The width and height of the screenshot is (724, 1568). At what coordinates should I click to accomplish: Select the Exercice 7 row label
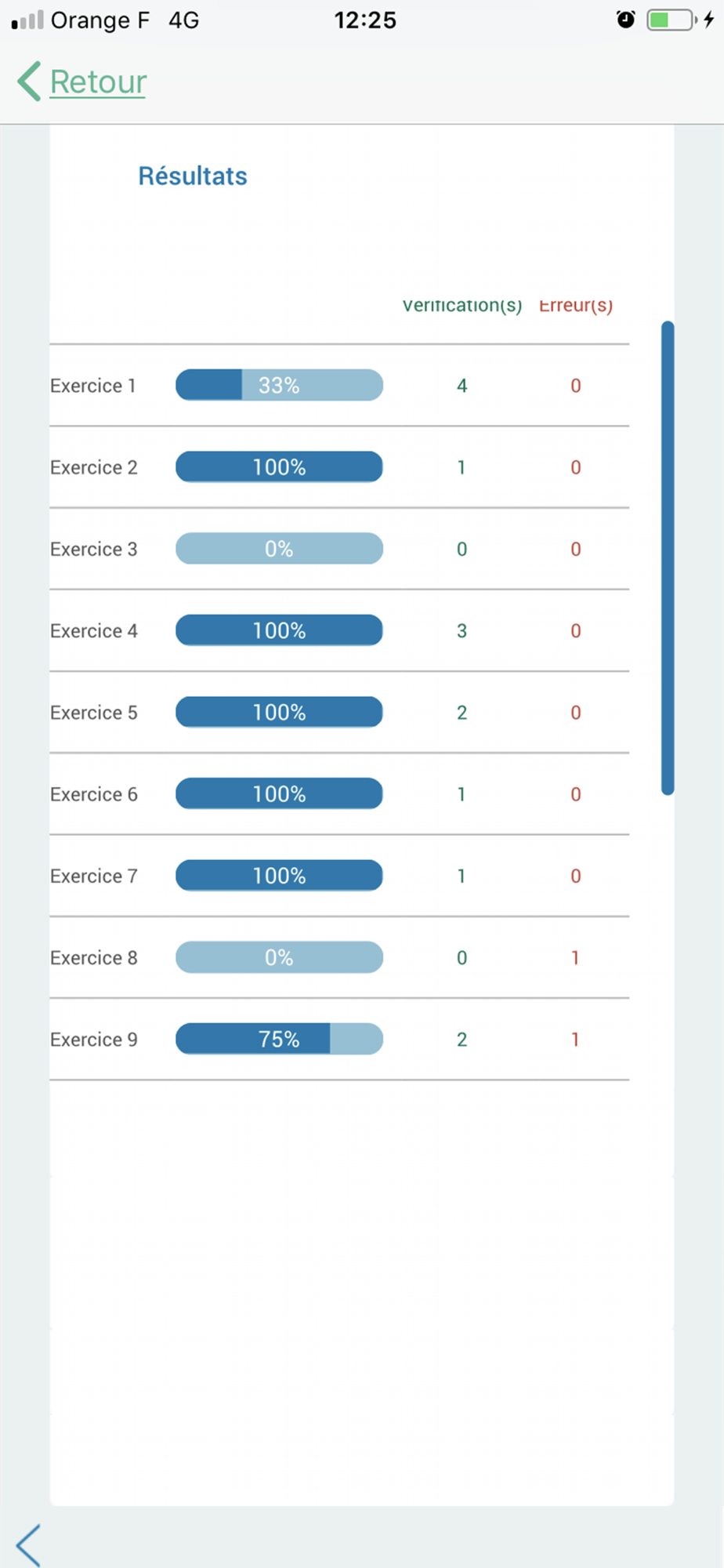click(94, 876)
